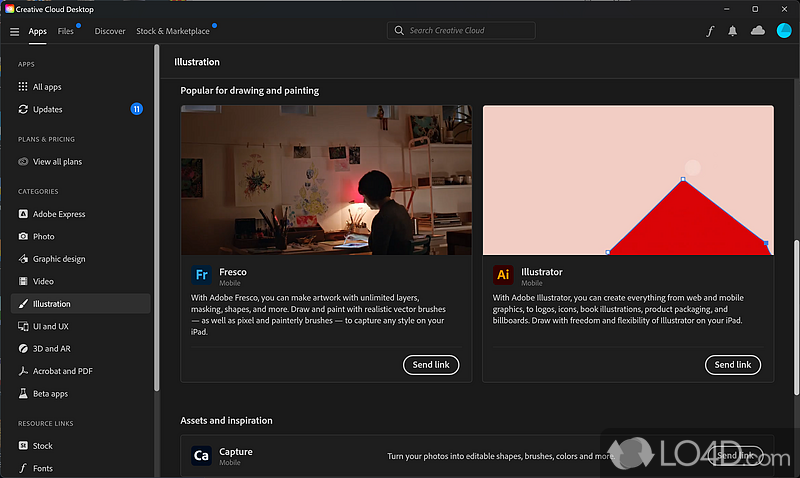800x478 pixels.
Task: Check cloud sync status icon
Action: [x=758, y=31]
